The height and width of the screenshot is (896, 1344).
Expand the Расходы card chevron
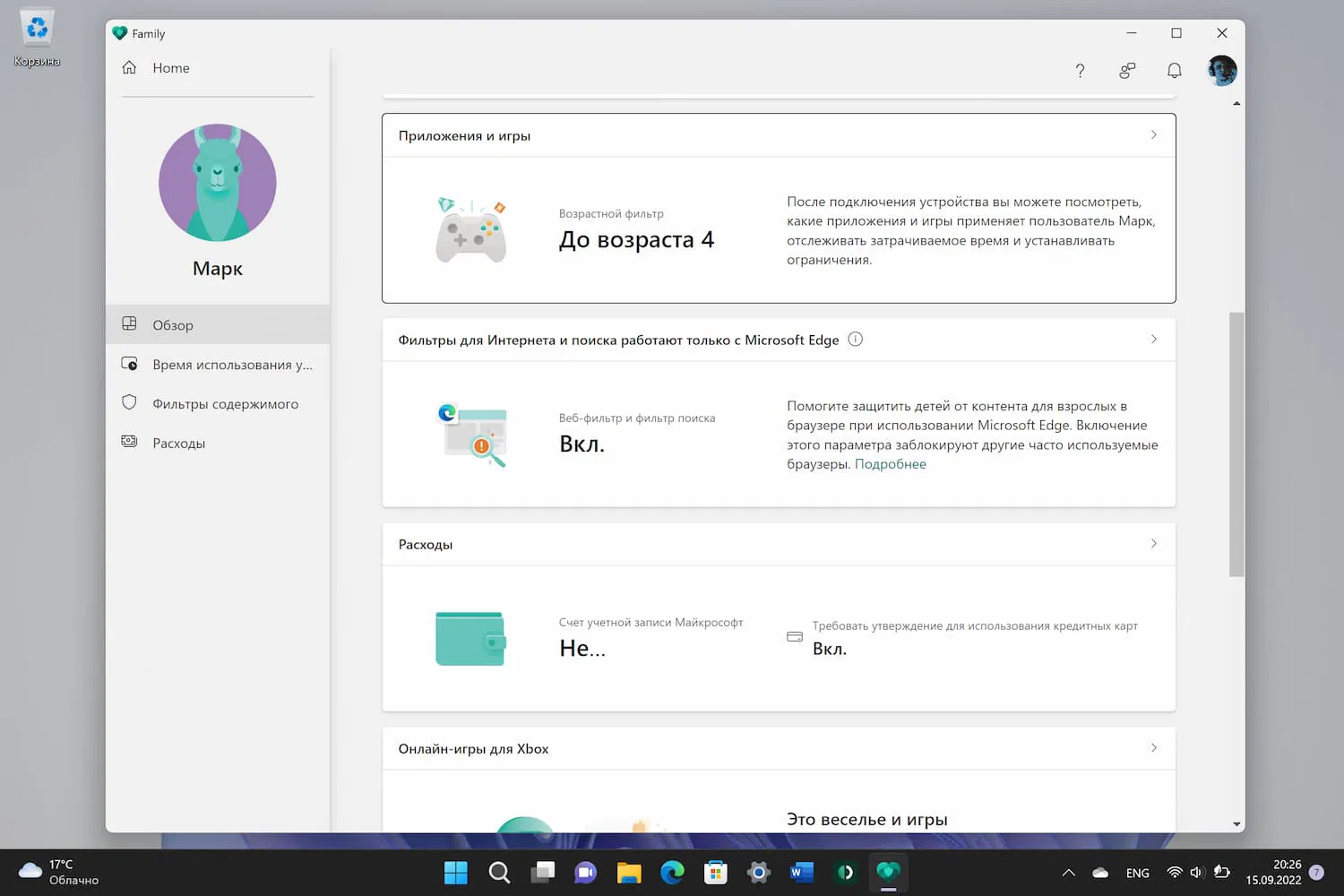click(x=1153, y=544)
